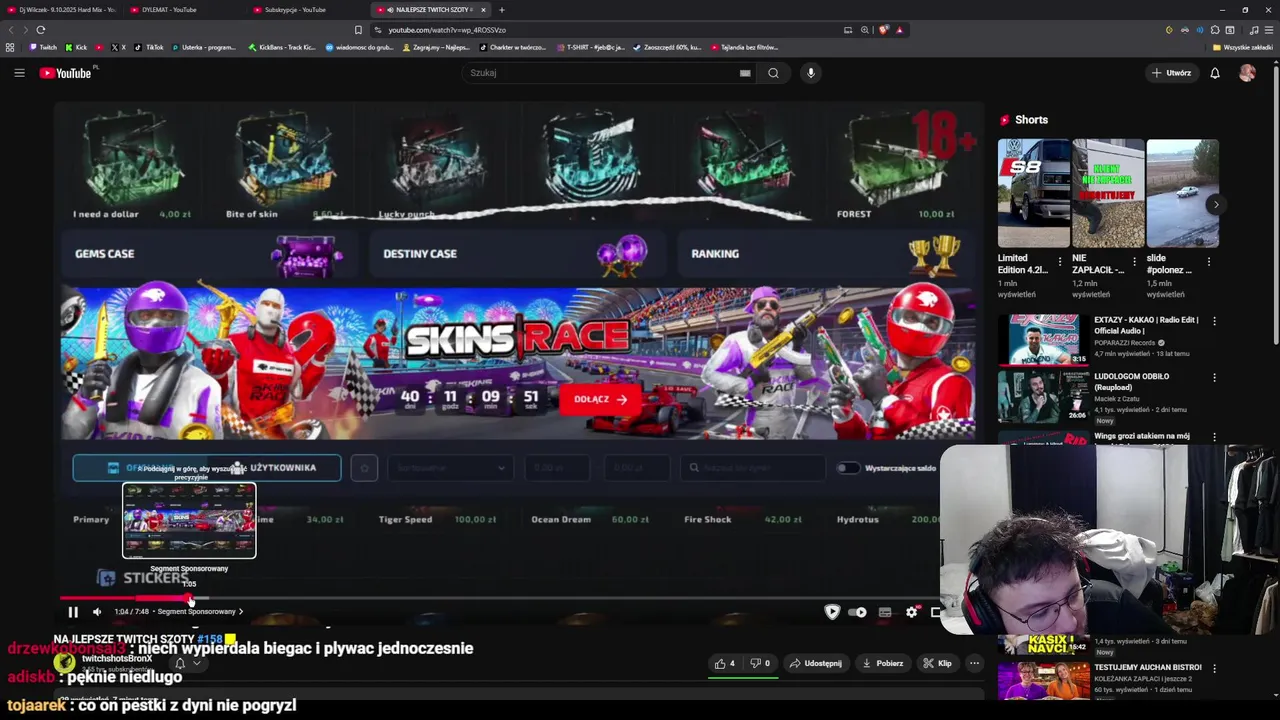1280x720 pixels.
Task: Open the YouTube notifications bell
Action: 1215,73
